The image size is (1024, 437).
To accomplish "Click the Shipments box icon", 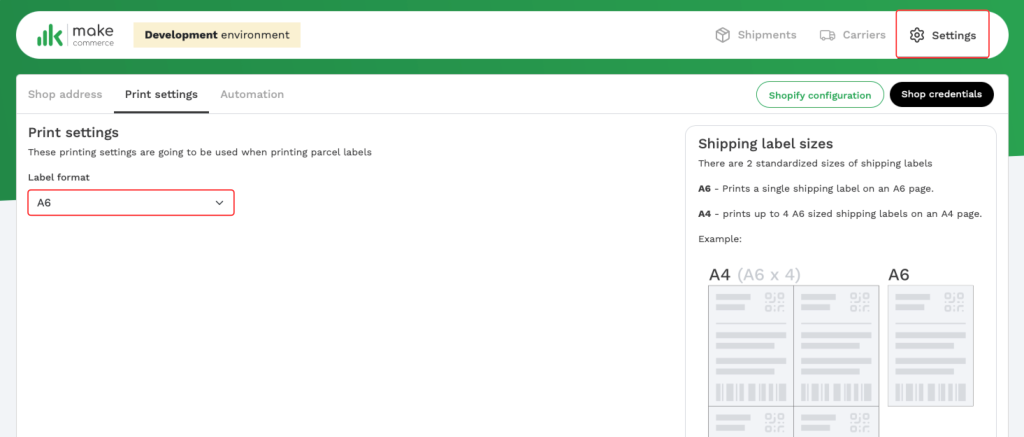I will point(722,35).
